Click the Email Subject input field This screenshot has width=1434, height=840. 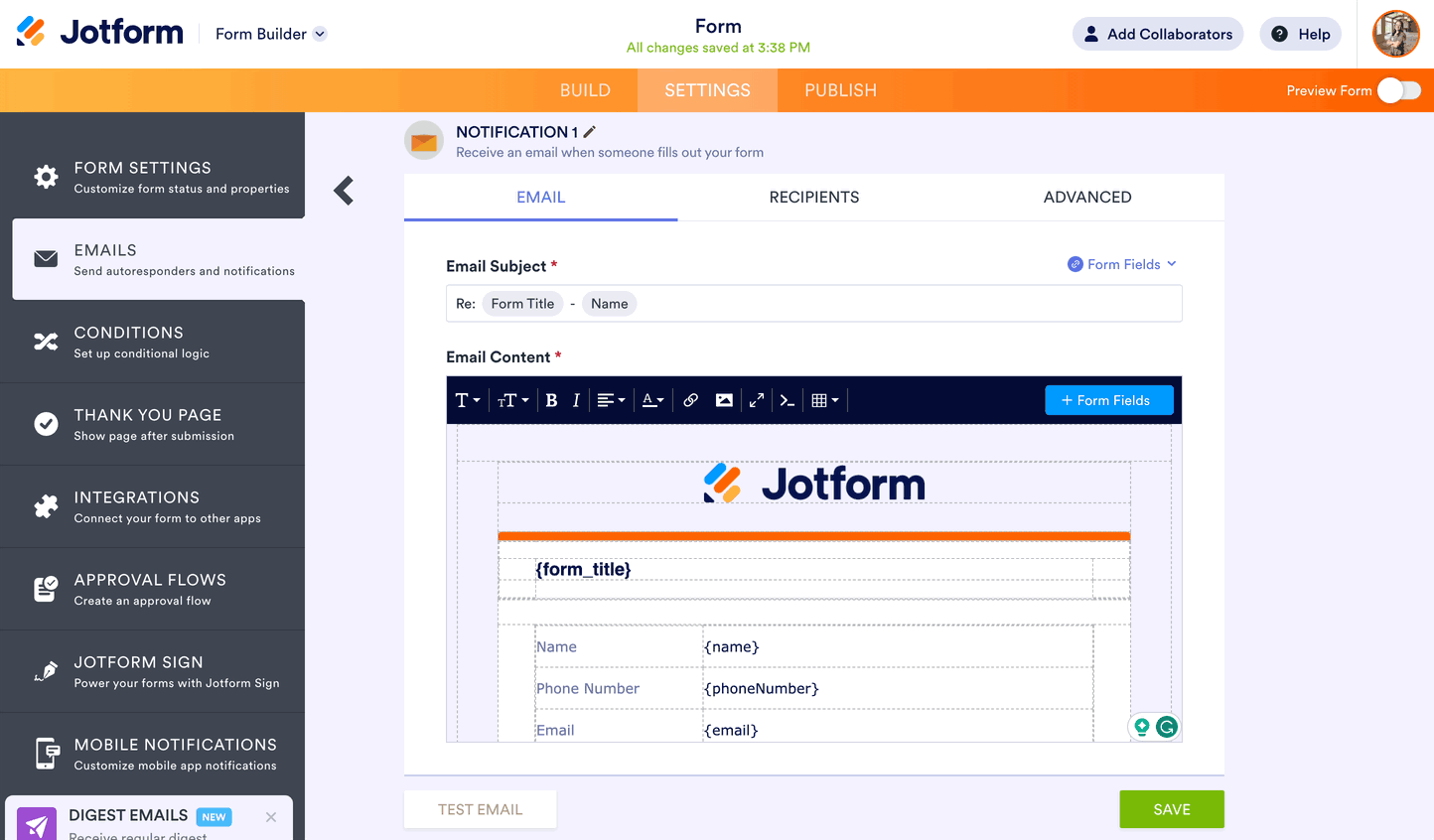coord(813,304)
